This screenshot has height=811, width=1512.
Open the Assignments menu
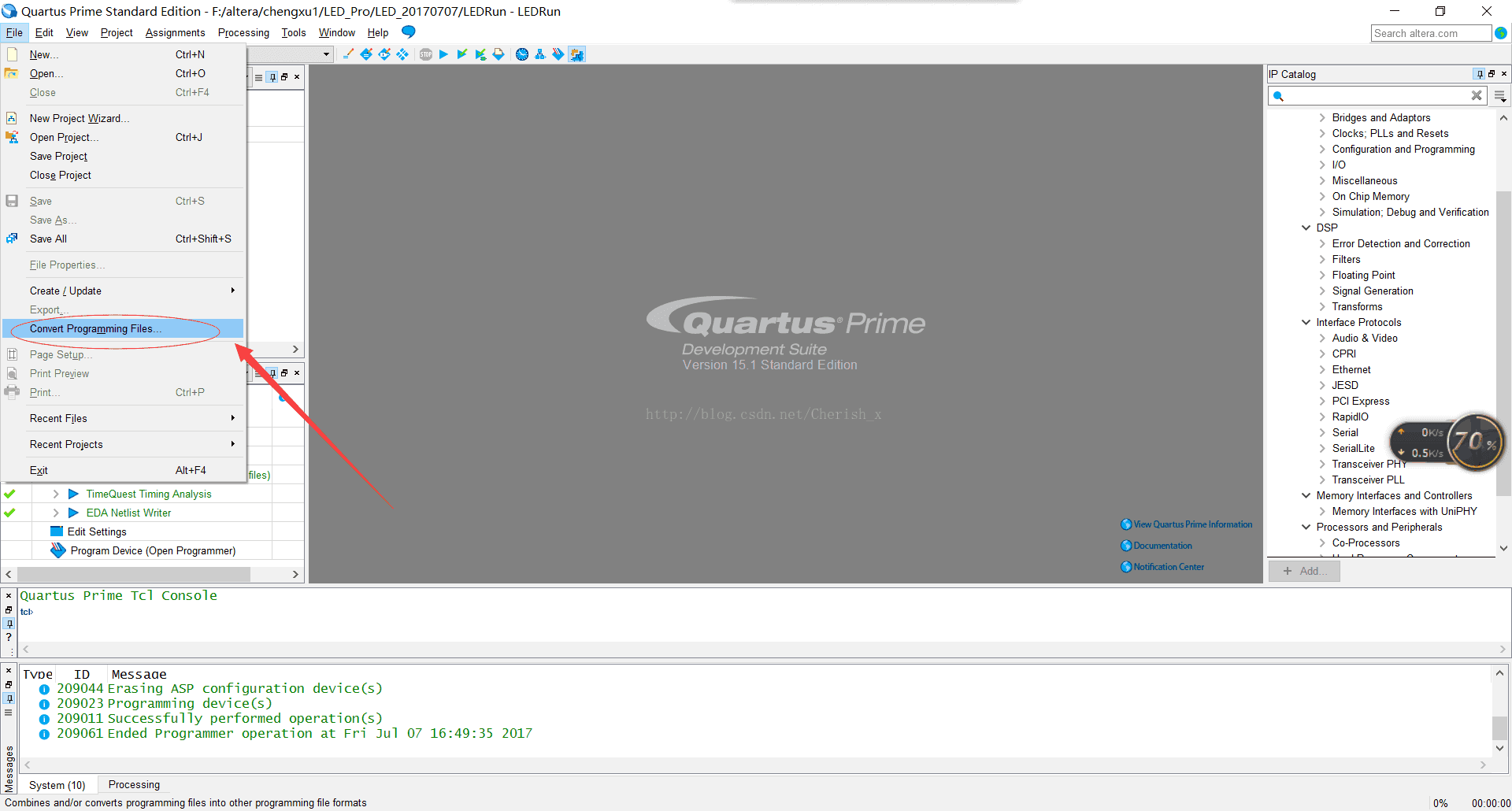click(x=175, y=32)
